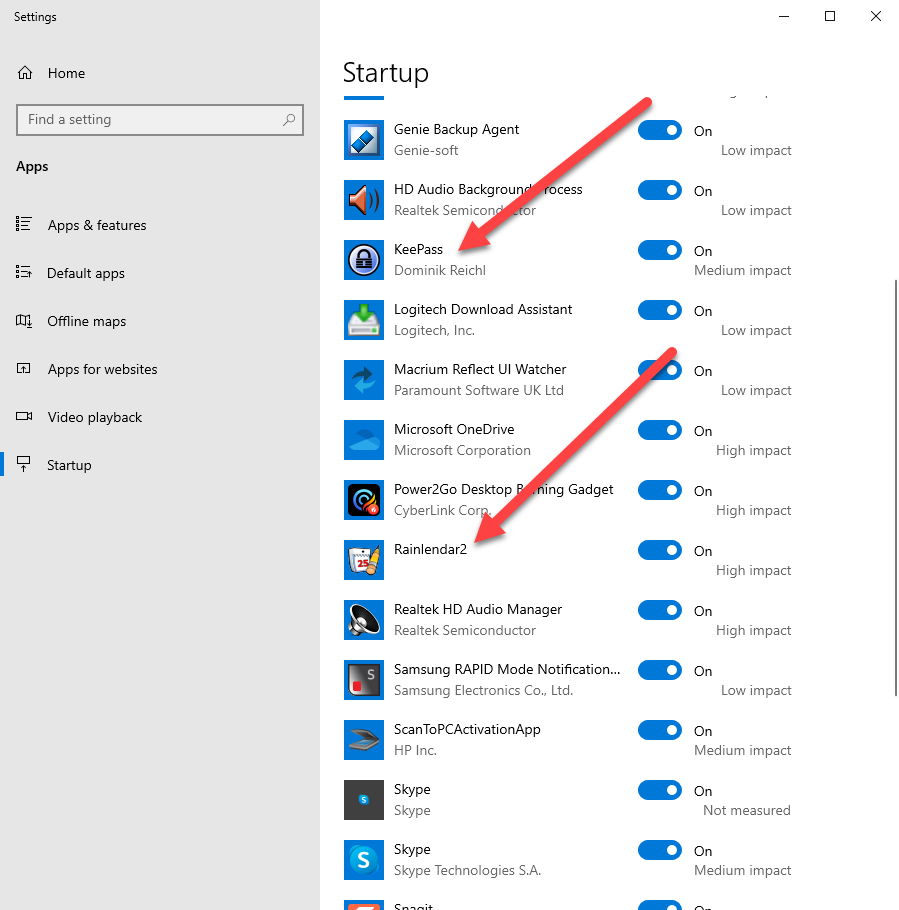Turn off Microsoft OneDrive startup toggle
This screenshot has width=899, height=910.
coord(659,430)
